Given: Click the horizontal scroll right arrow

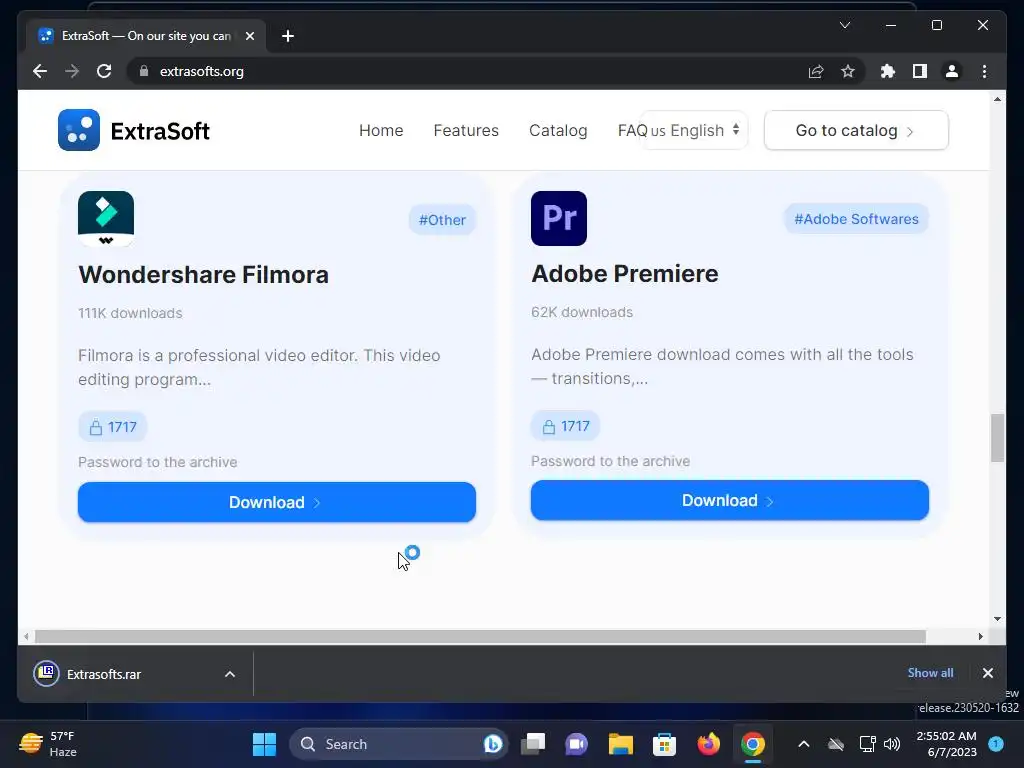Looking at the screenshot, I should pyautogui.click(x=980, y=636).
